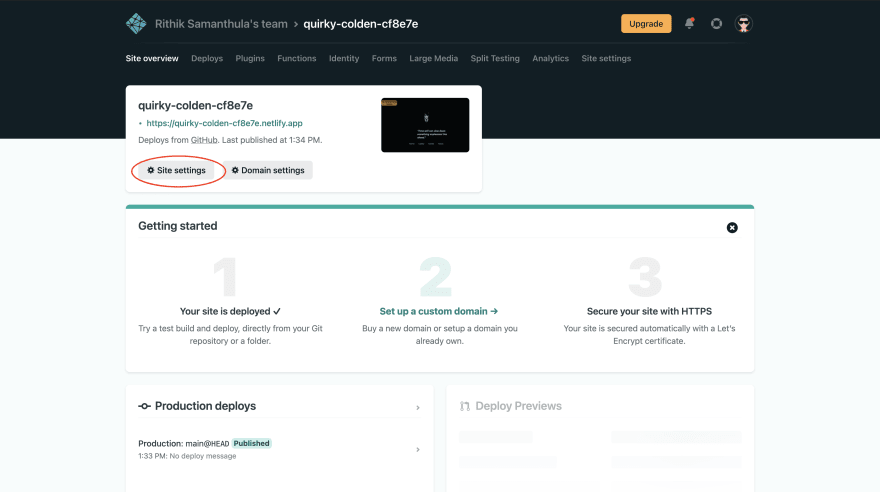
Task: Go to the Plugins tab
Action: tap(250, 58)
